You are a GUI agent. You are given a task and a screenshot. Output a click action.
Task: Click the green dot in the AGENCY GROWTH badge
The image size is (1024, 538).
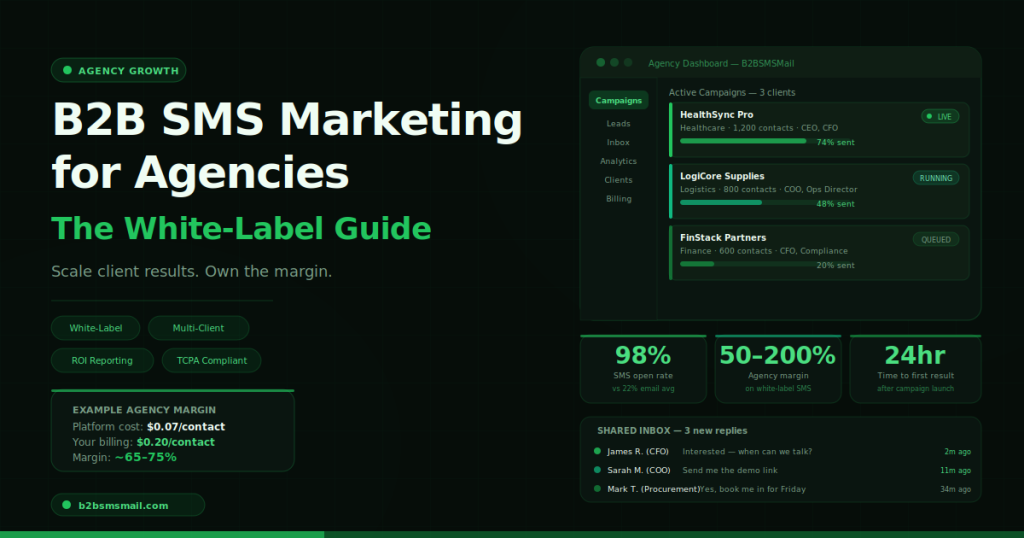(x=67, y=70)
